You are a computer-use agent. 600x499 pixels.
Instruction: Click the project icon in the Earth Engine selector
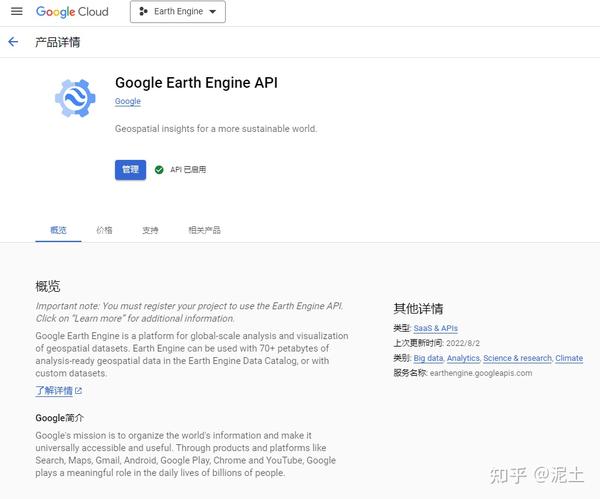(144, 12)
